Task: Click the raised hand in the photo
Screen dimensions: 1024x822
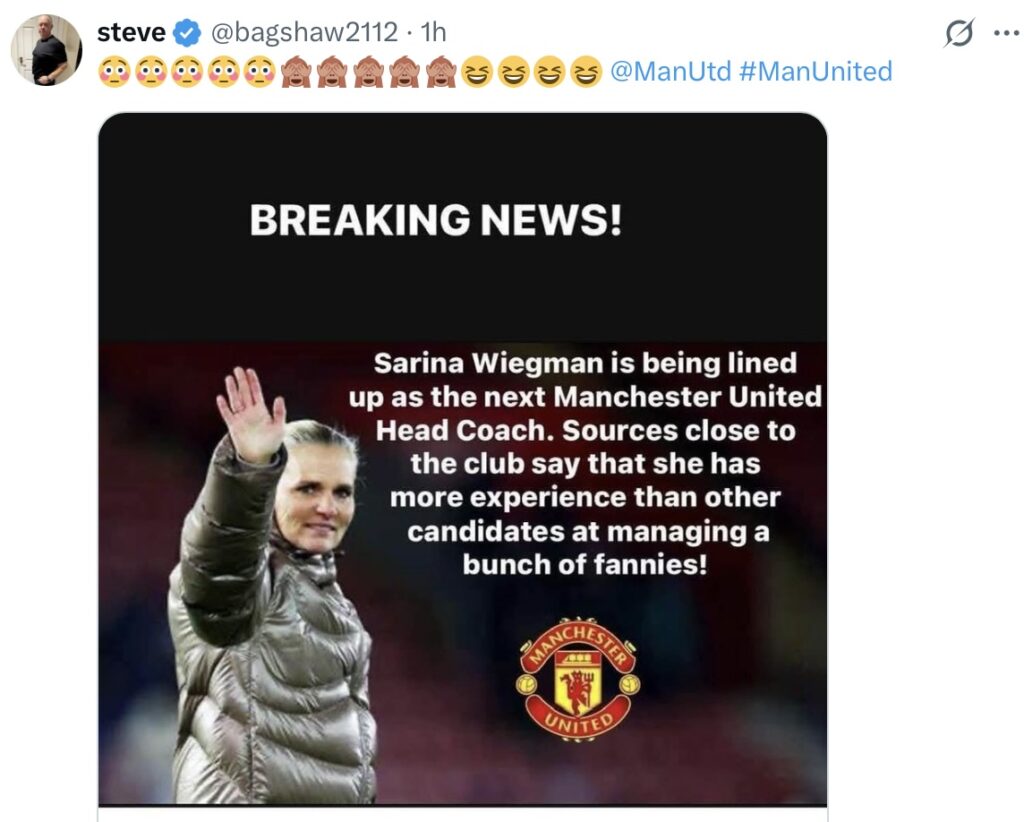Action: tap(250, 415)
